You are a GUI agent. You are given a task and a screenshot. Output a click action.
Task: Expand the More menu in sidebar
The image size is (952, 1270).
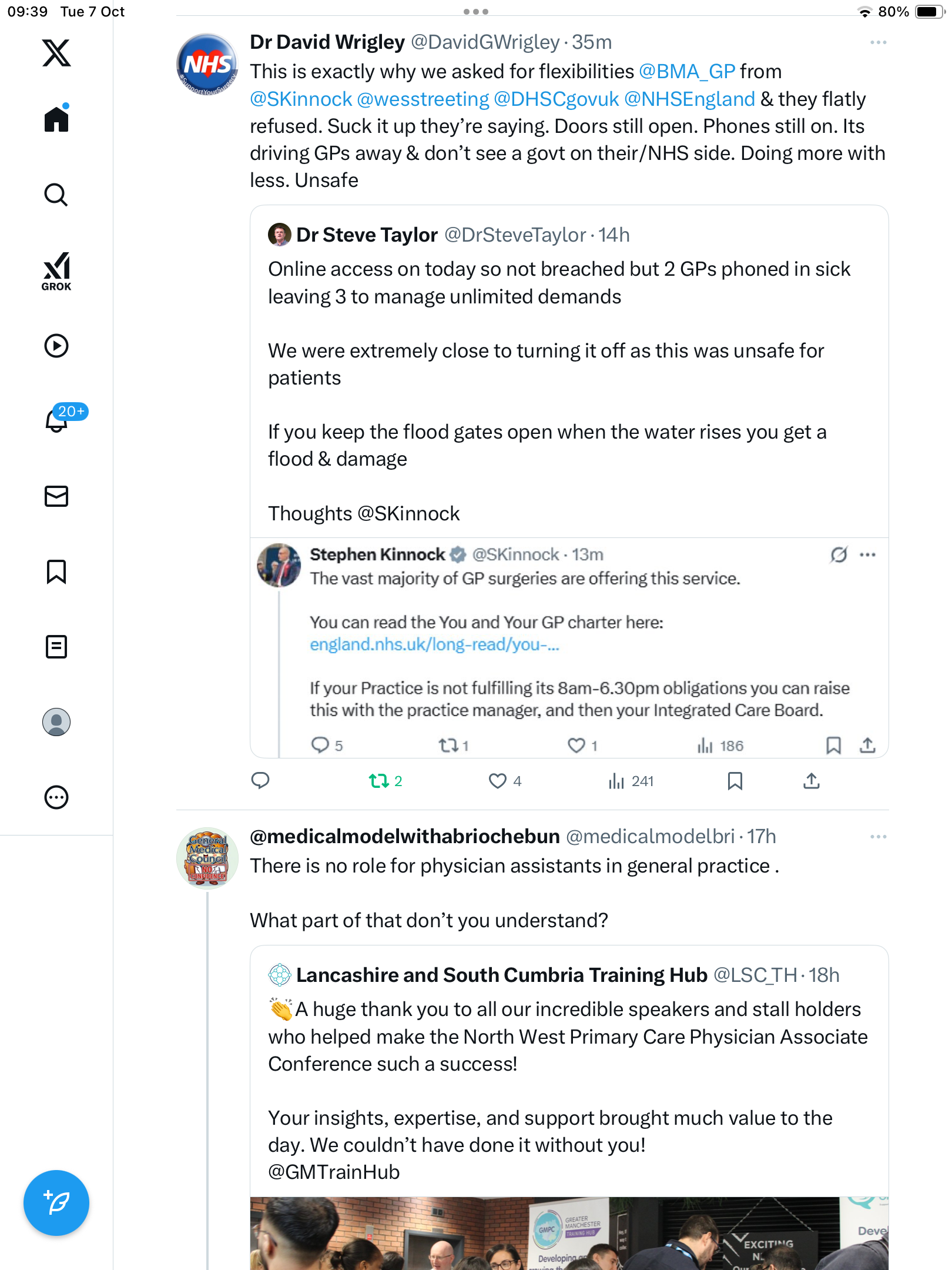[x=56, y=797]
